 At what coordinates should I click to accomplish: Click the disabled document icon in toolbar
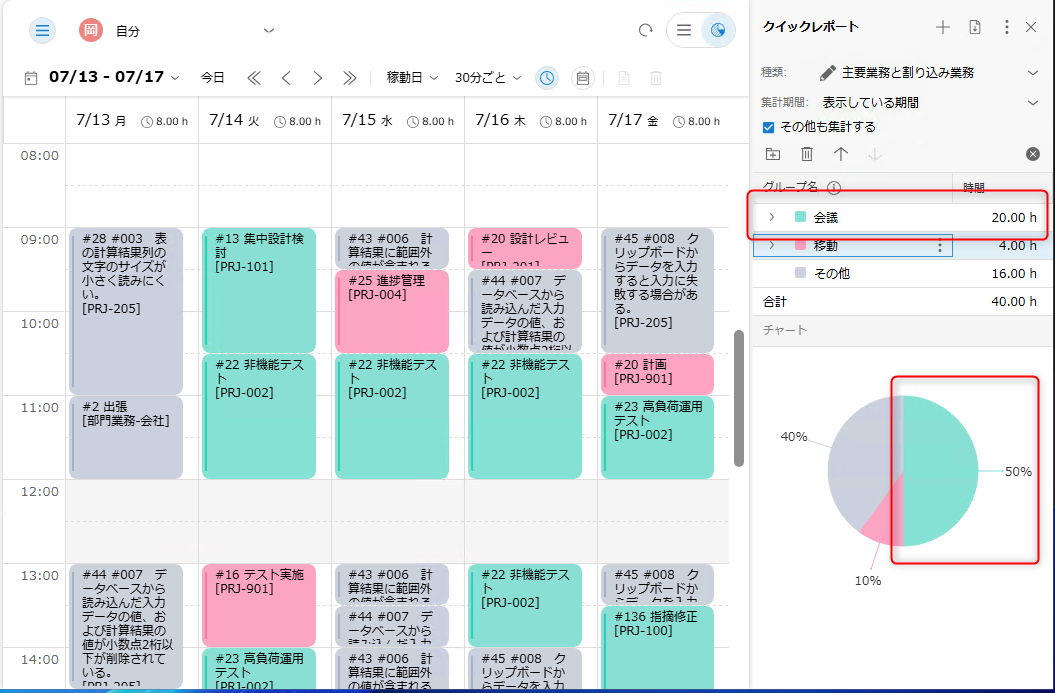pos(624,78)
